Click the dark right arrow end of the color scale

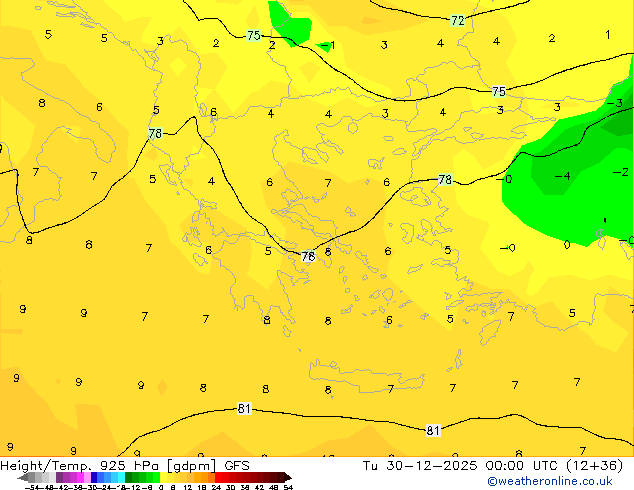(287, 477)
